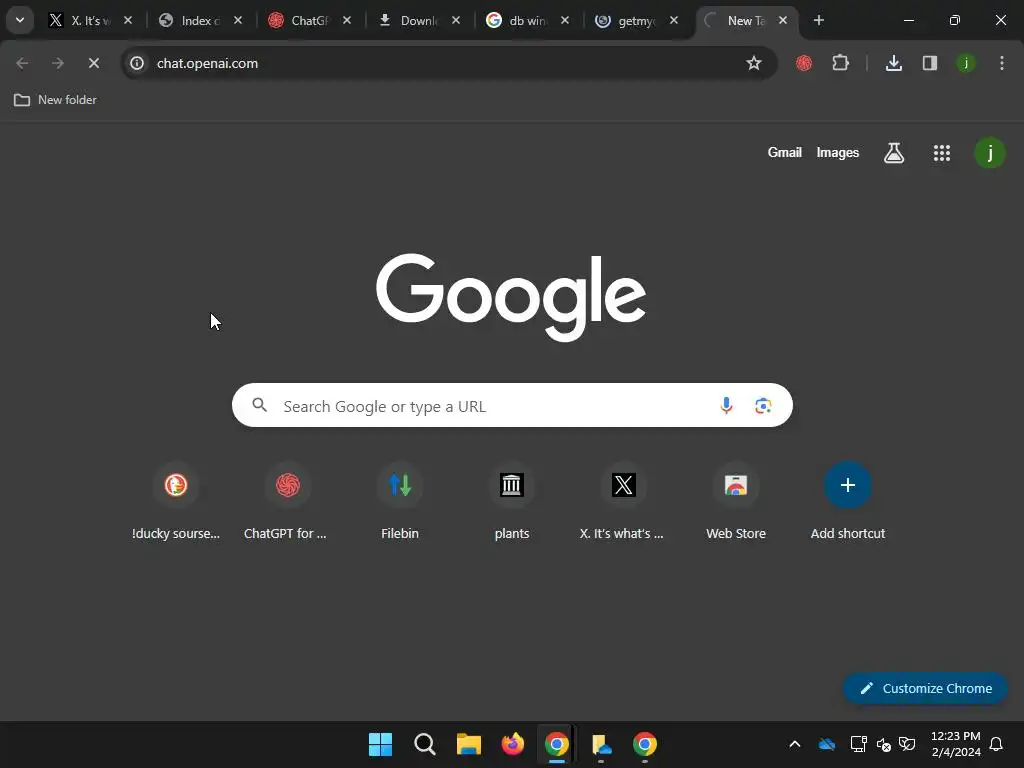Open the Gmail link
The width and height of the screenshot is (1024, 768).
(x=784, y=153)
